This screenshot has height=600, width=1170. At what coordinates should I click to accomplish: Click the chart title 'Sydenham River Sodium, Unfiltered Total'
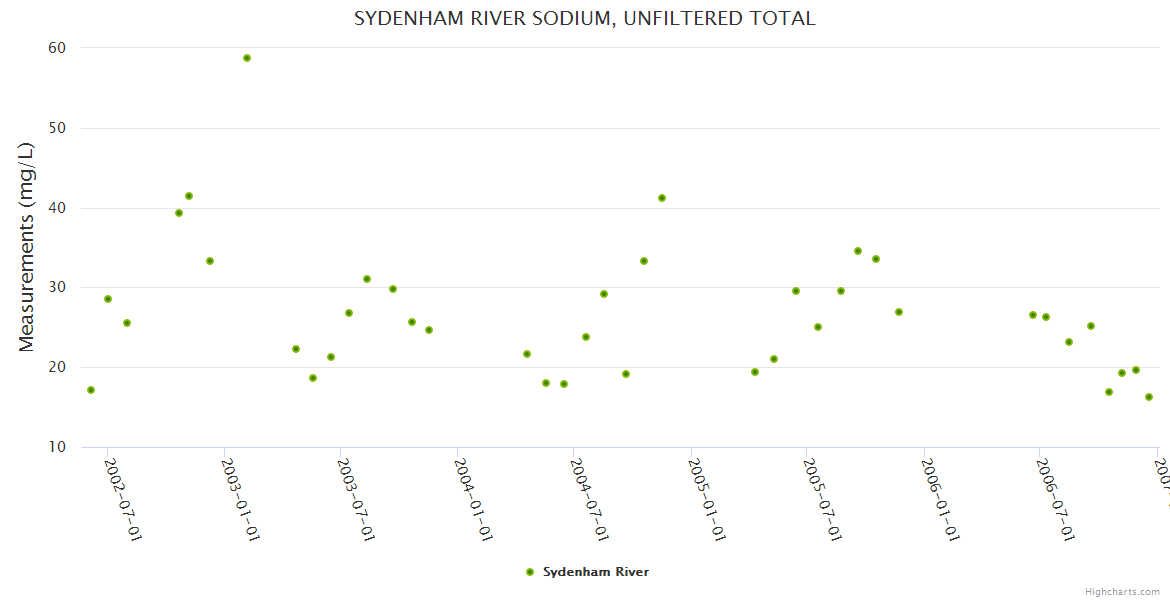(x=584, y=18)
